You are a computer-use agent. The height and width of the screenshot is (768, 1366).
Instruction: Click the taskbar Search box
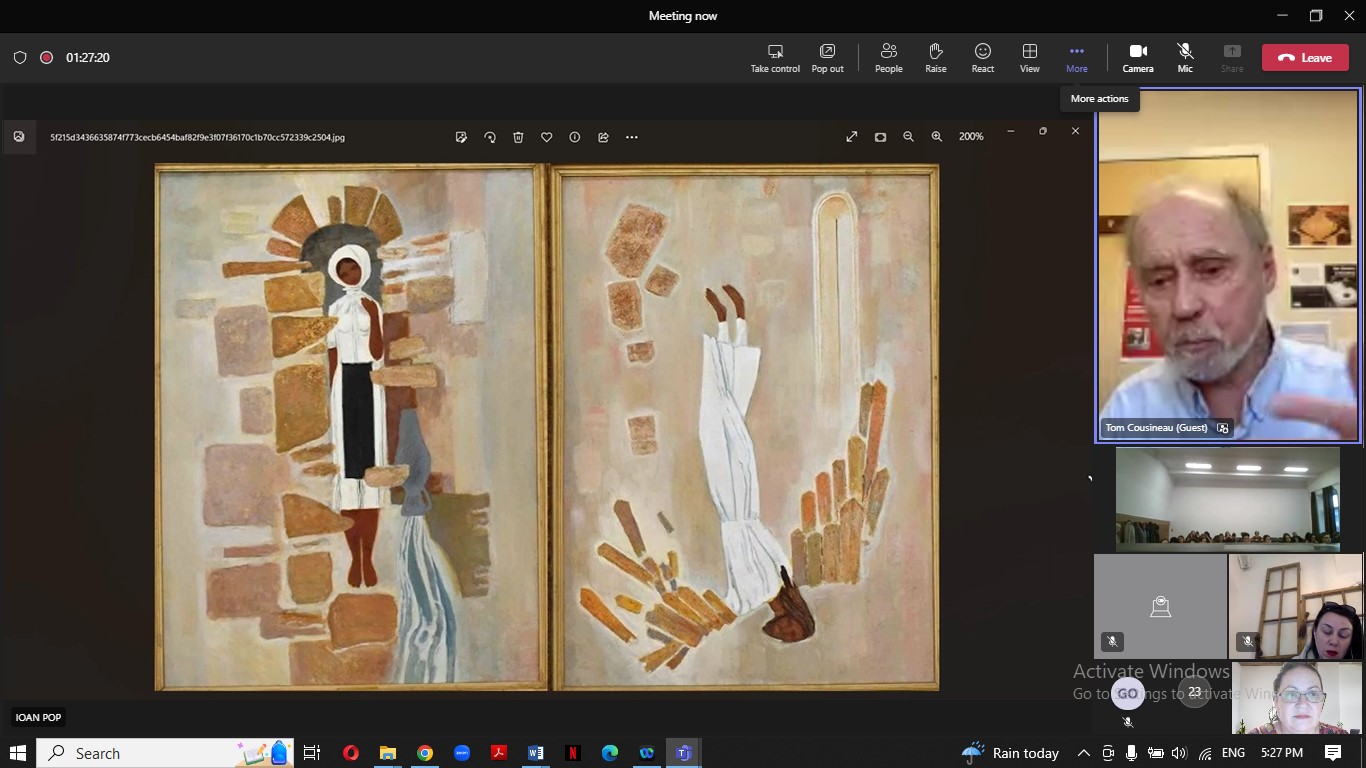165,753
